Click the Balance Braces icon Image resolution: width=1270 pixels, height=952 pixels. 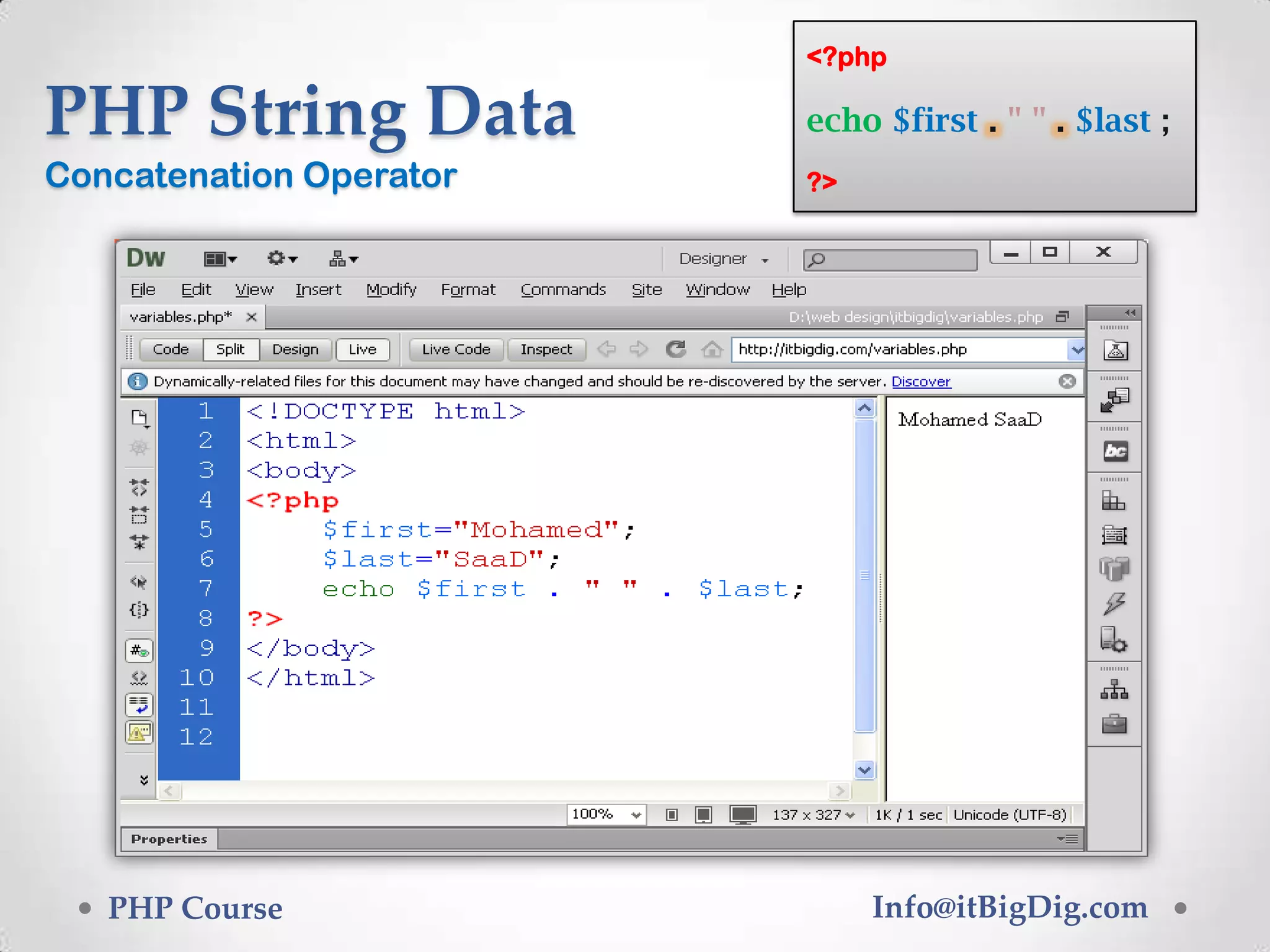(x=139, y=609)
